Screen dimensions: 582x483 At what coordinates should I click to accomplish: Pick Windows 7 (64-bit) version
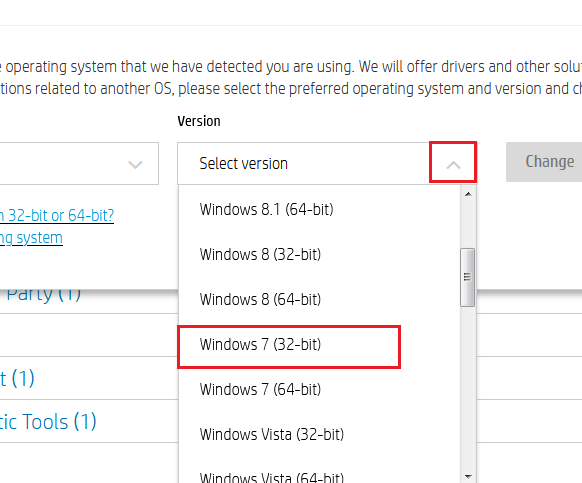(x=260, y=389)
